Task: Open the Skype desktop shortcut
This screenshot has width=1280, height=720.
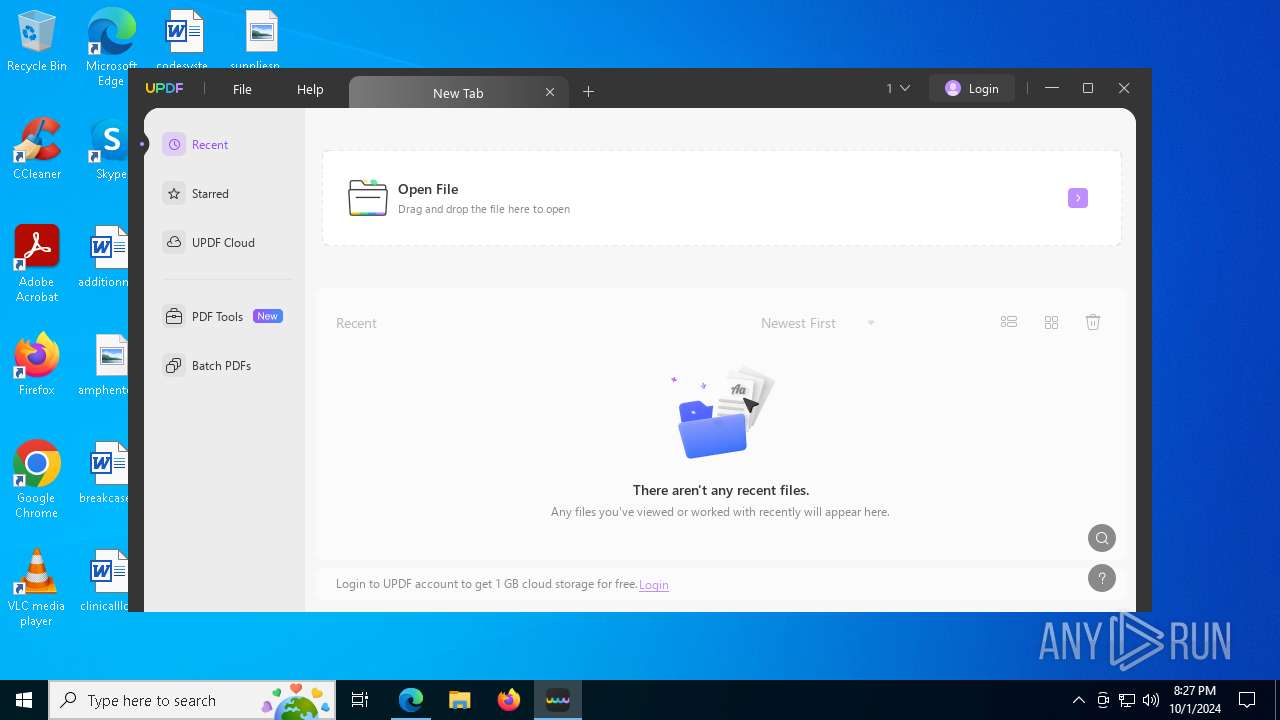Action: tap(110, 149)
